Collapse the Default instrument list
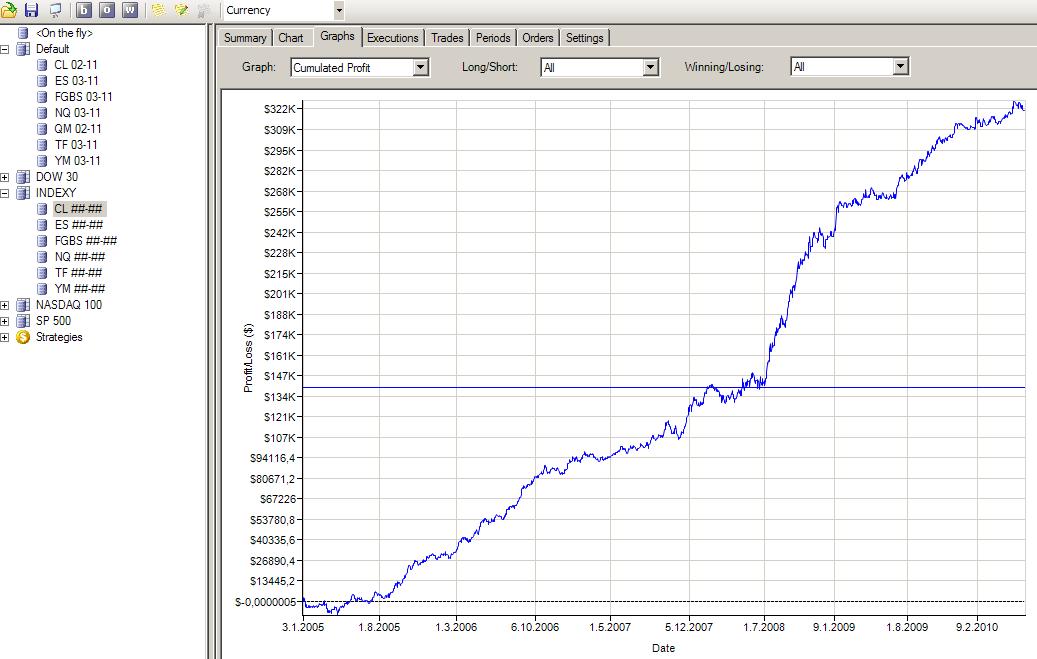1037x659 pixels. (x=6, y=49)
